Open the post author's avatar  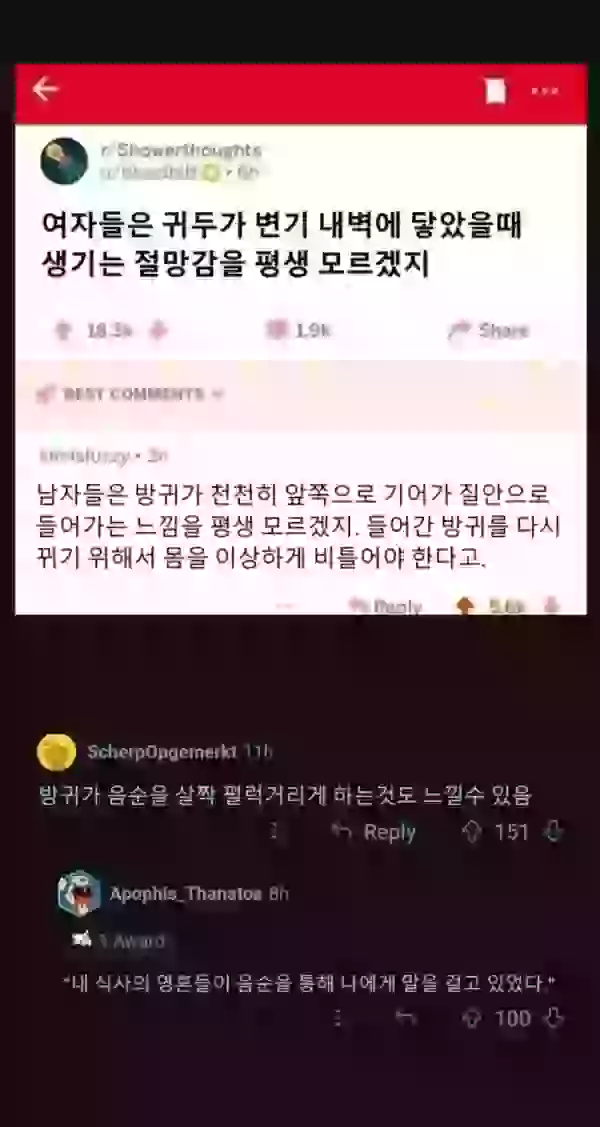[64, 161]
